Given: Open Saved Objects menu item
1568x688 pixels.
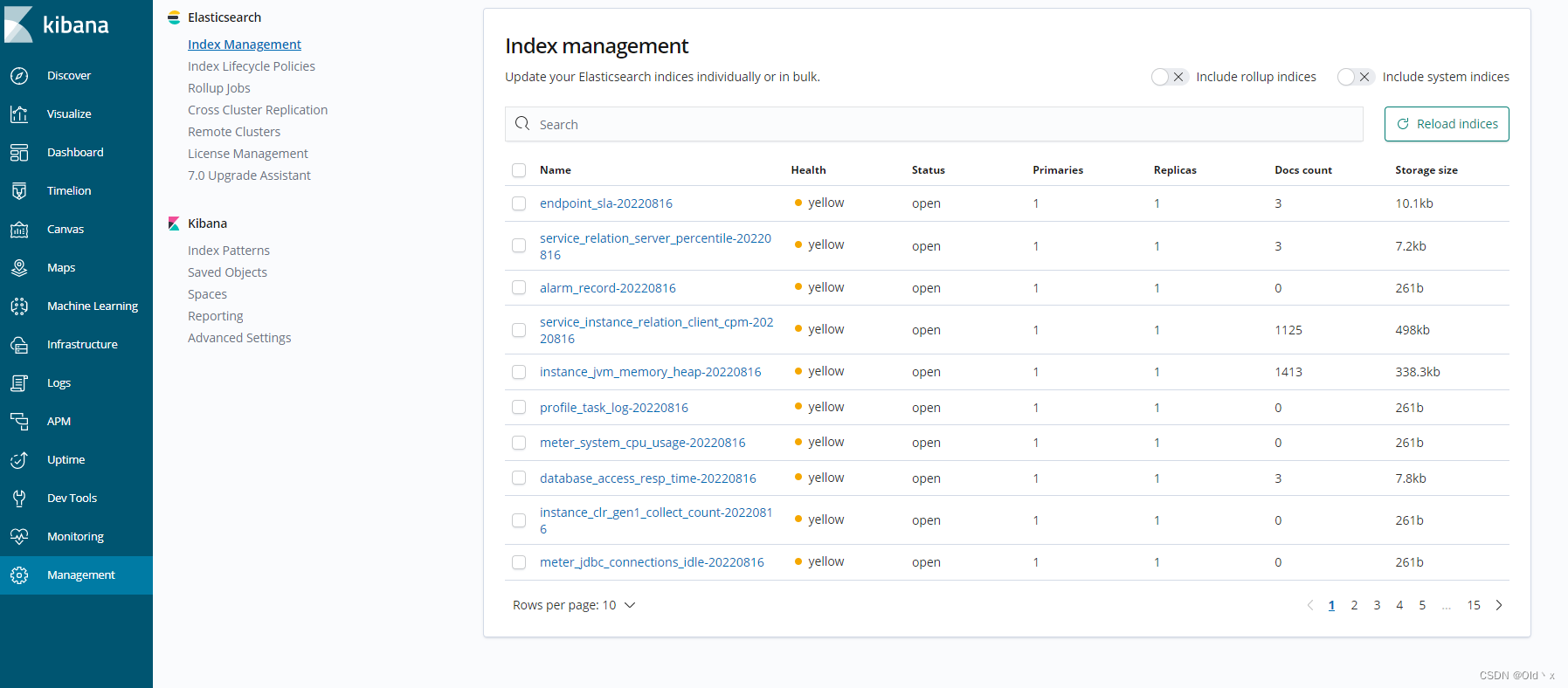Looking at the screenshot, I should [227, 272].
